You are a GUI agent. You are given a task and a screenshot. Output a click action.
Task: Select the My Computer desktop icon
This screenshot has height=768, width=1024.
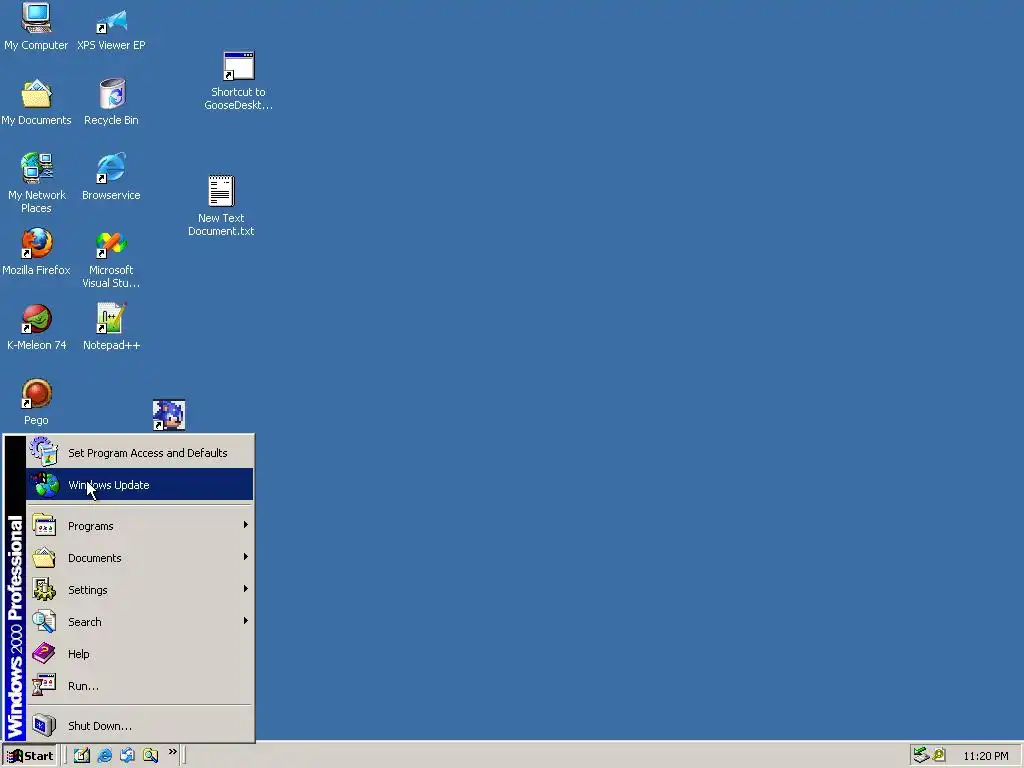click(36, 26)
